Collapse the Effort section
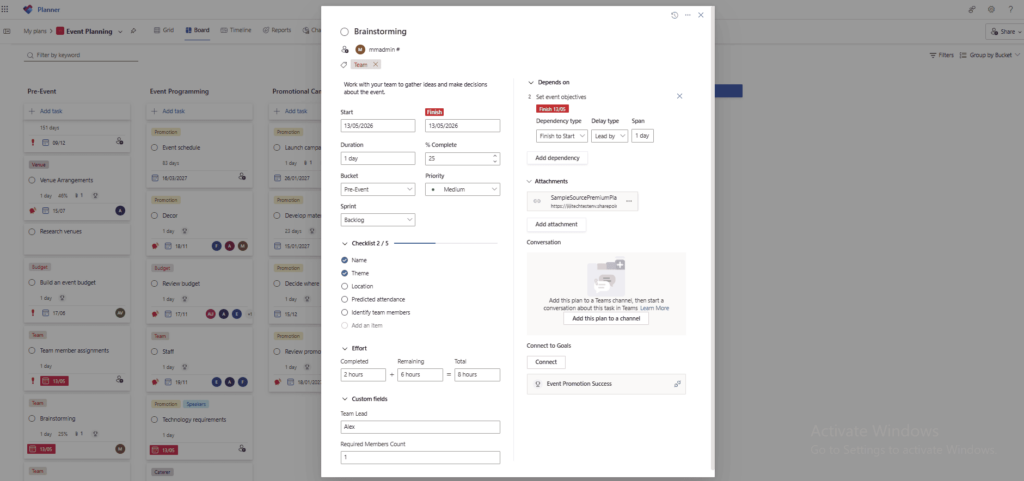The height and width of the screenshot is (481, 1024). pyautogui.click(x=345, y=349)
